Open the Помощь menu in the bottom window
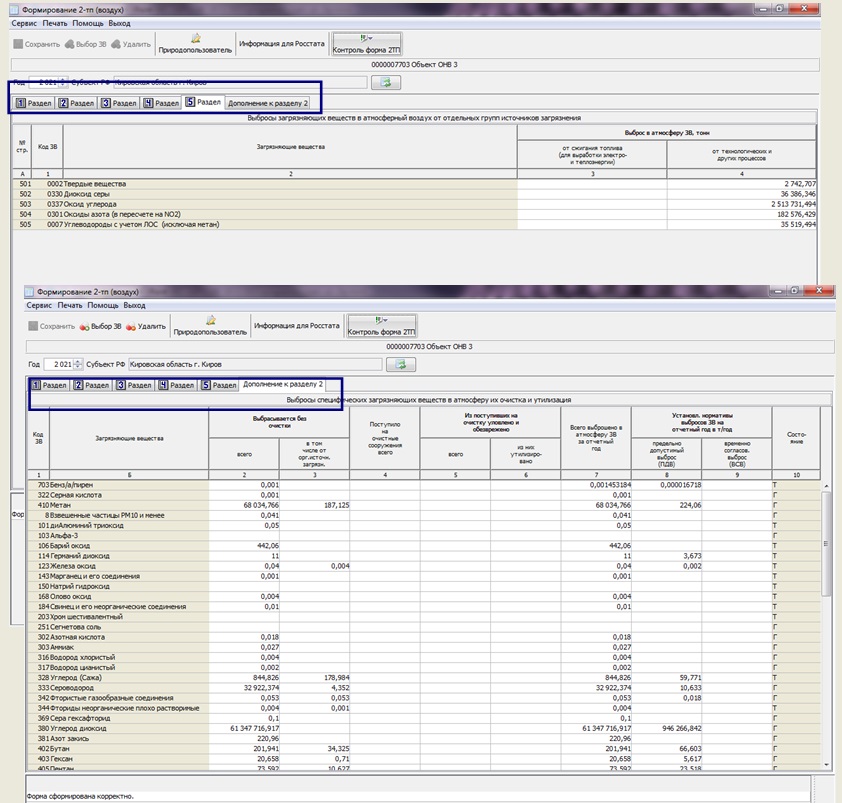 [x=102, y=305]
